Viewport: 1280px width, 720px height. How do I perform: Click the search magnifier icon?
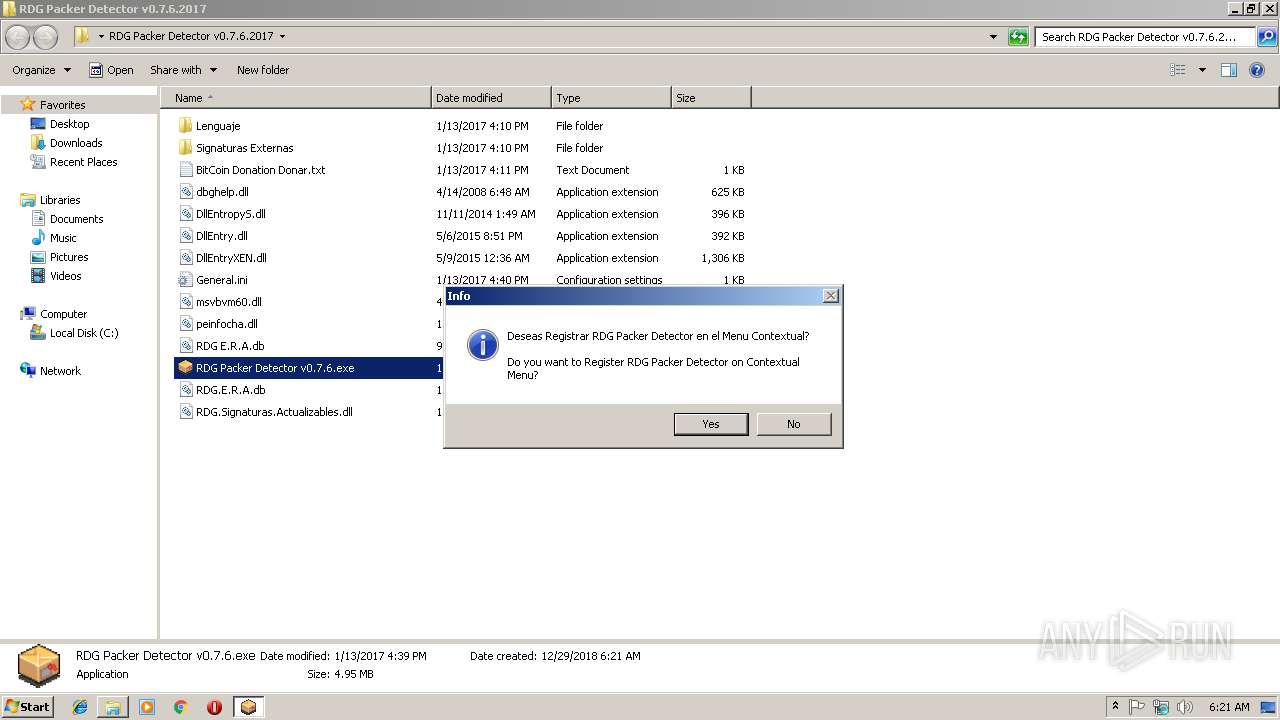tap(1266, 37)
